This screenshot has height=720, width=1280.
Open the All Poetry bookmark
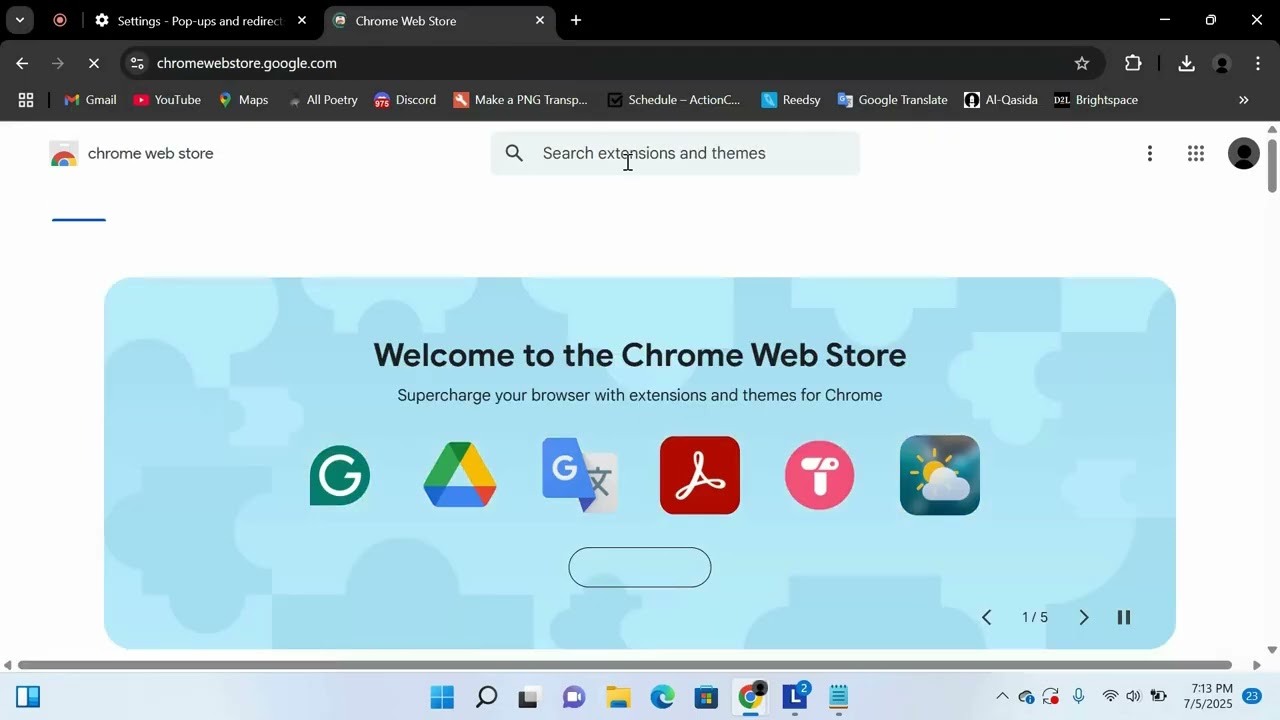click(322, 100)
